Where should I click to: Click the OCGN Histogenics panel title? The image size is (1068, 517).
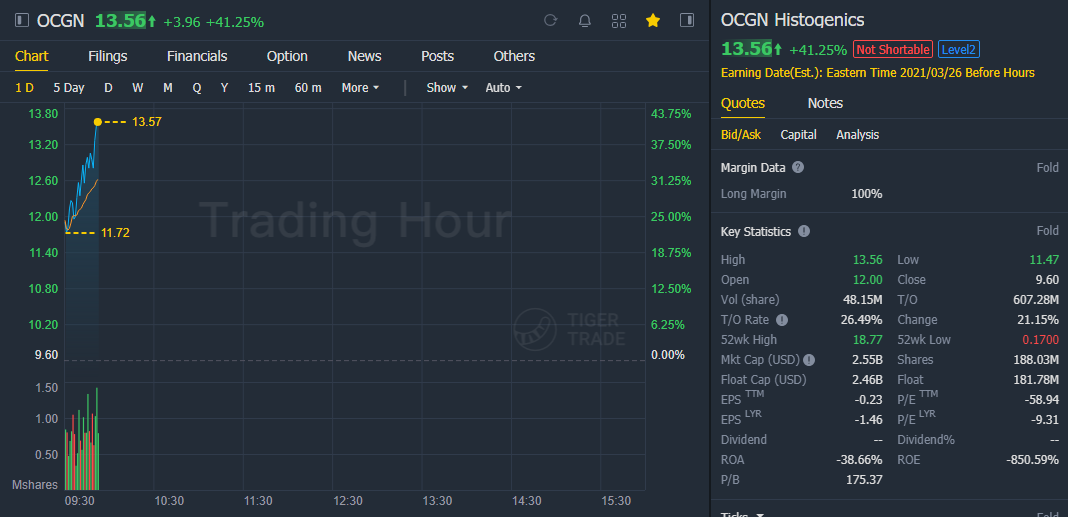pyautogui.click(x=792, y=20)
